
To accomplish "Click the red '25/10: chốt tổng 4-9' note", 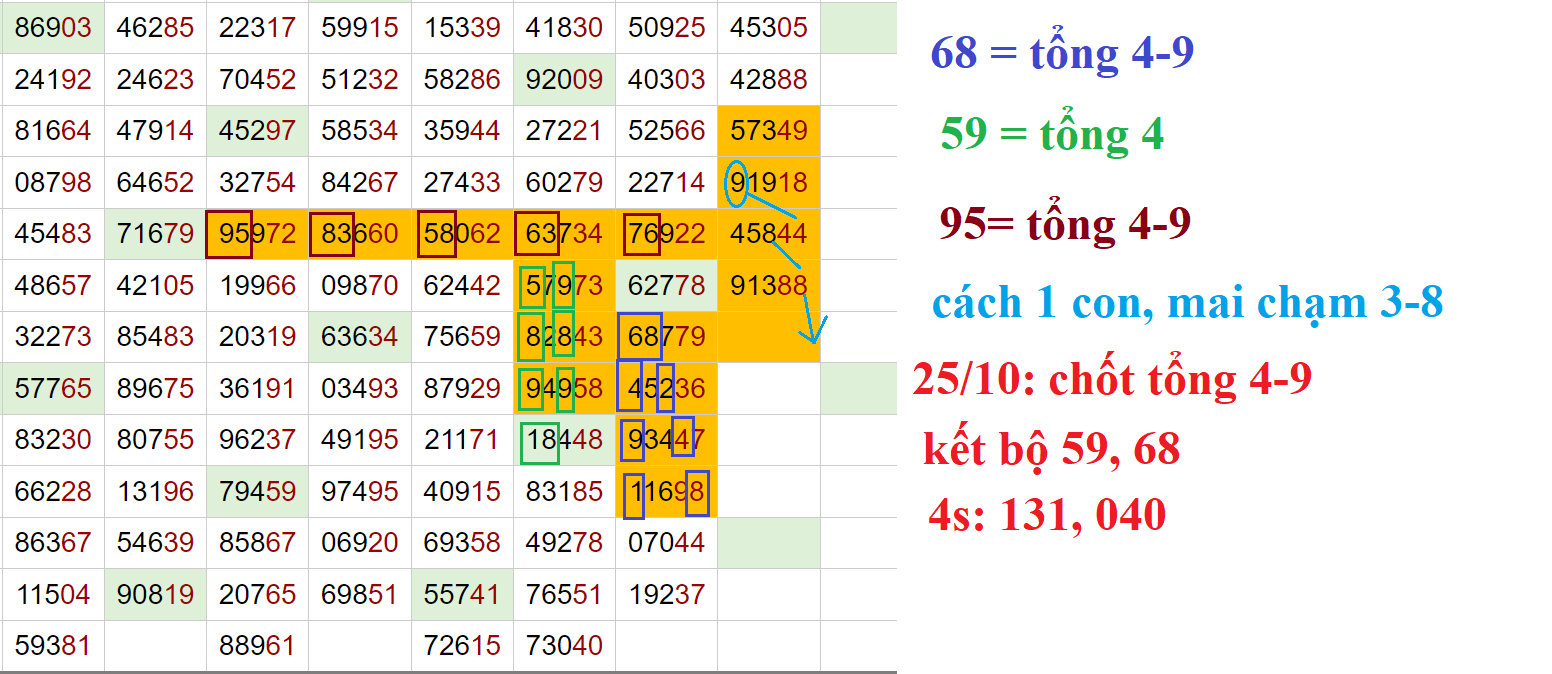I will pos(1111,379).
